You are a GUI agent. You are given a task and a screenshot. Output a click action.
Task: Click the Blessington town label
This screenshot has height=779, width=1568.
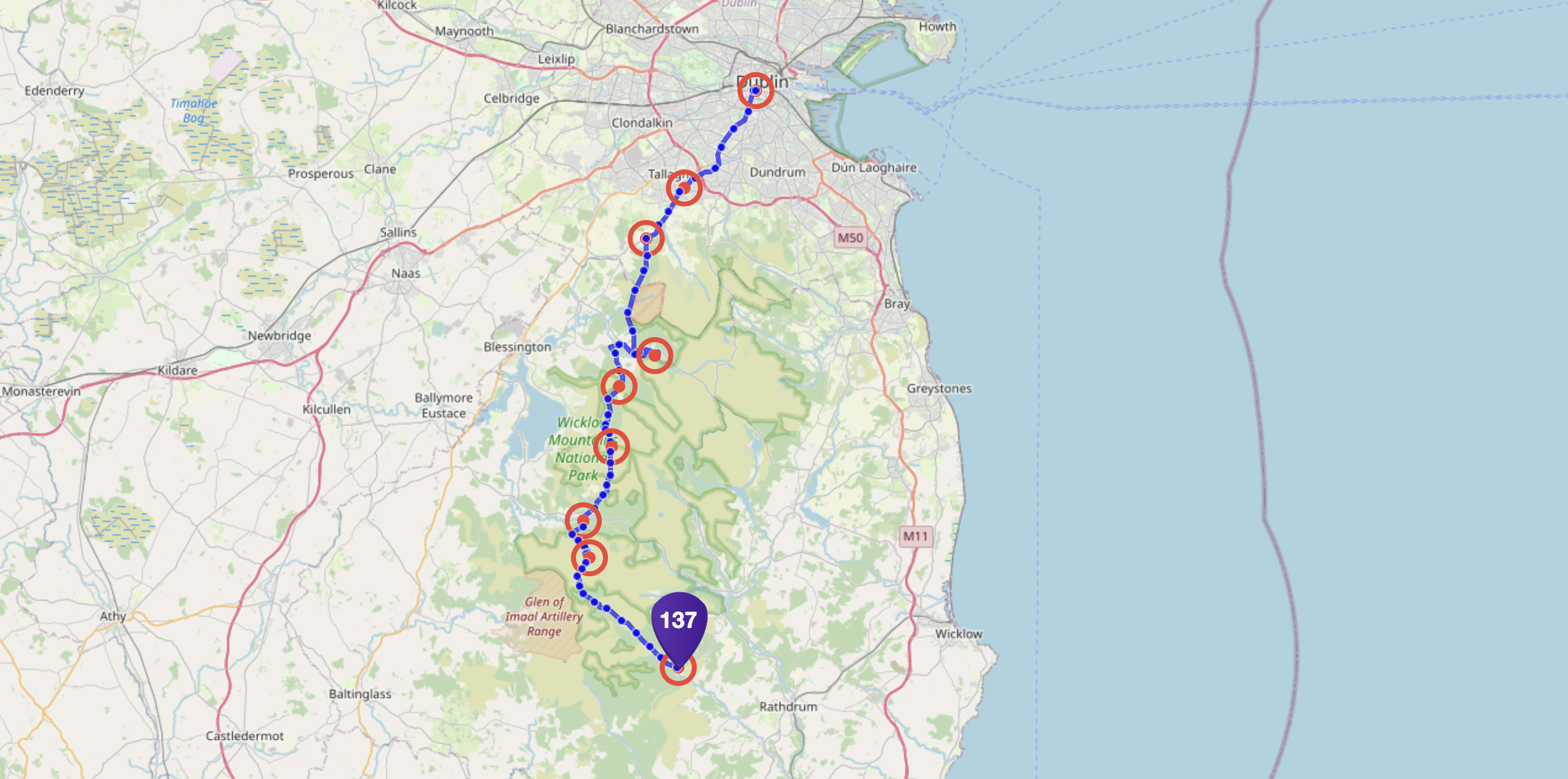tap(517, 347)
